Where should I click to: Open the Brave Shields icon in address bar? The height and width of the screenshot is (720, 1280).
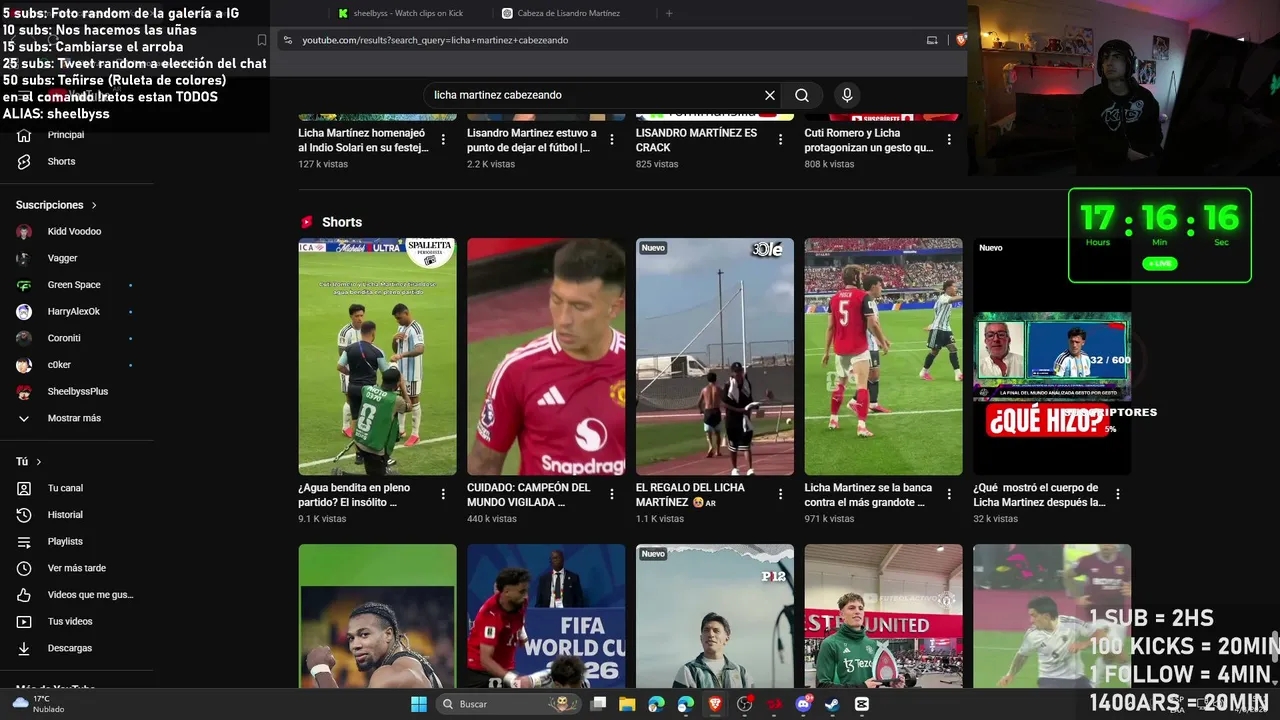click(961, 40)
